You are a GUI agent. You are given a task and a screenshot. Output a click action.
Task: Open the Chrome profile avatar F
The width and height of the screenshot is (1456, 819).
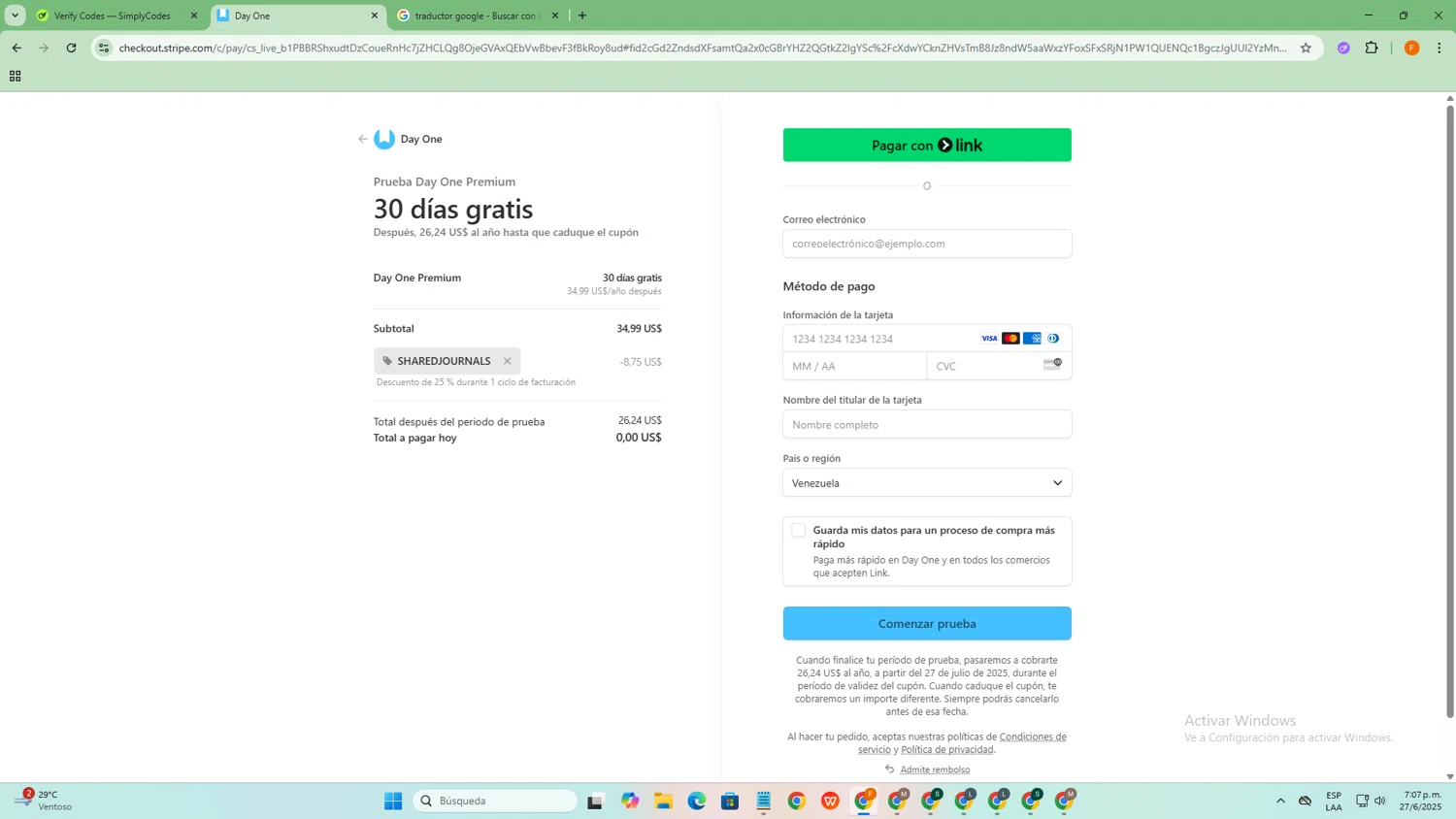[x=1412, y=48]
